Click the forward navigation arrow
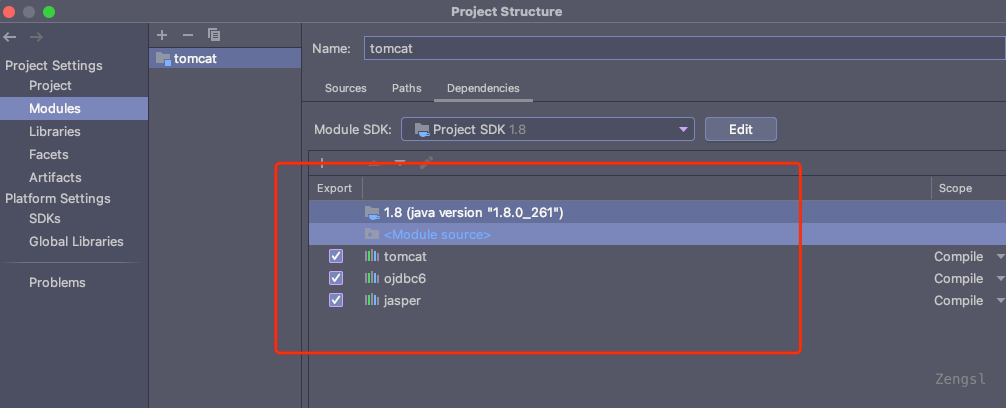 [36, 37]
